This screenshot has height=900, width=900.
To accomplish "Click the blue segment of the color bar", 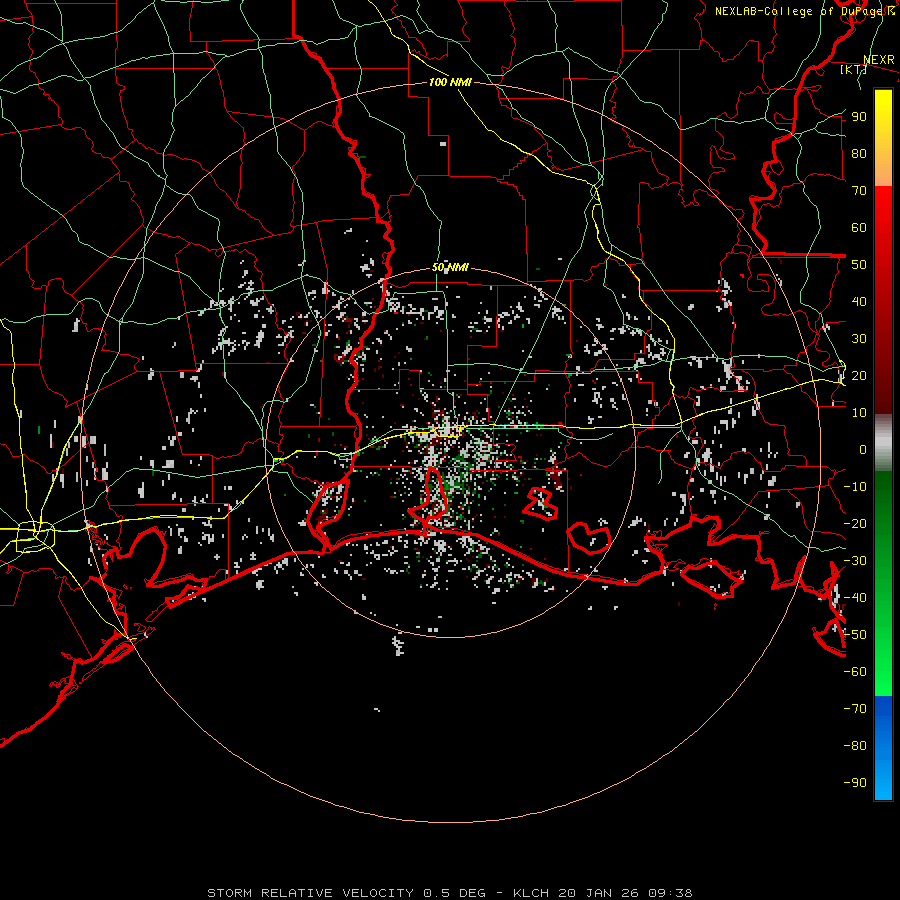I will pos(883,748).
